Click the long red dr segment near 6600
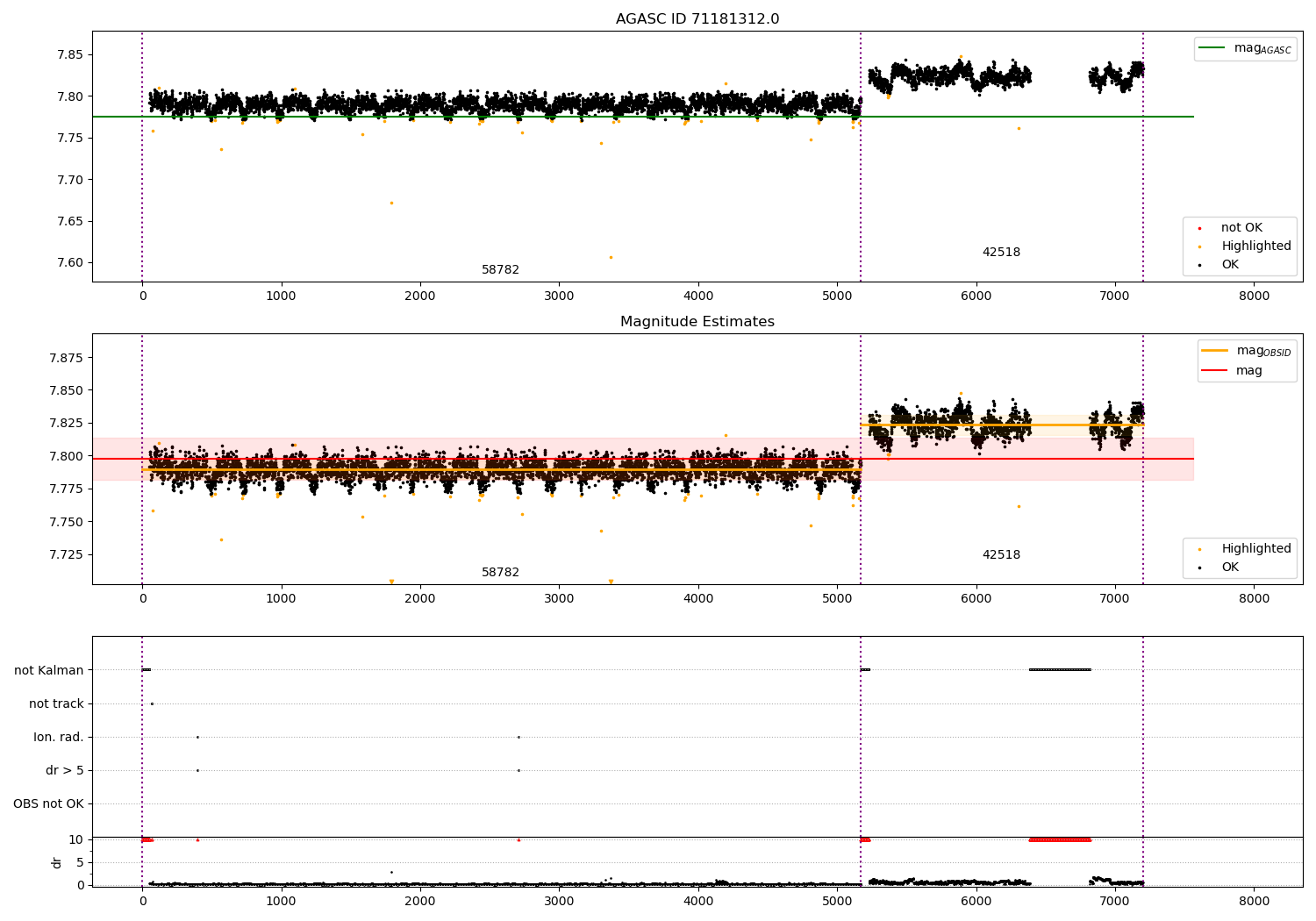Viewport: 1316px width, 921px height. [1060, 839]
